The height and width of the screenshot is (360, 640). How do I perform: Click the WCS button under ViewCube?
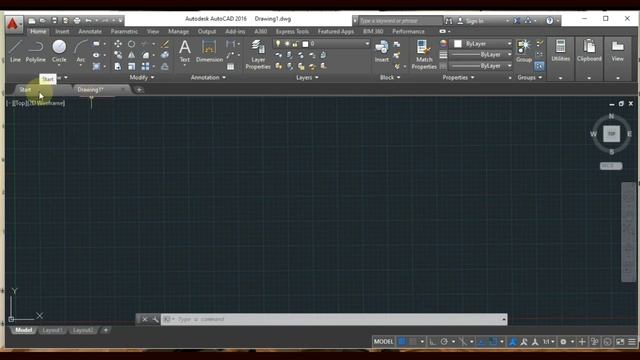tap(611, 166)
